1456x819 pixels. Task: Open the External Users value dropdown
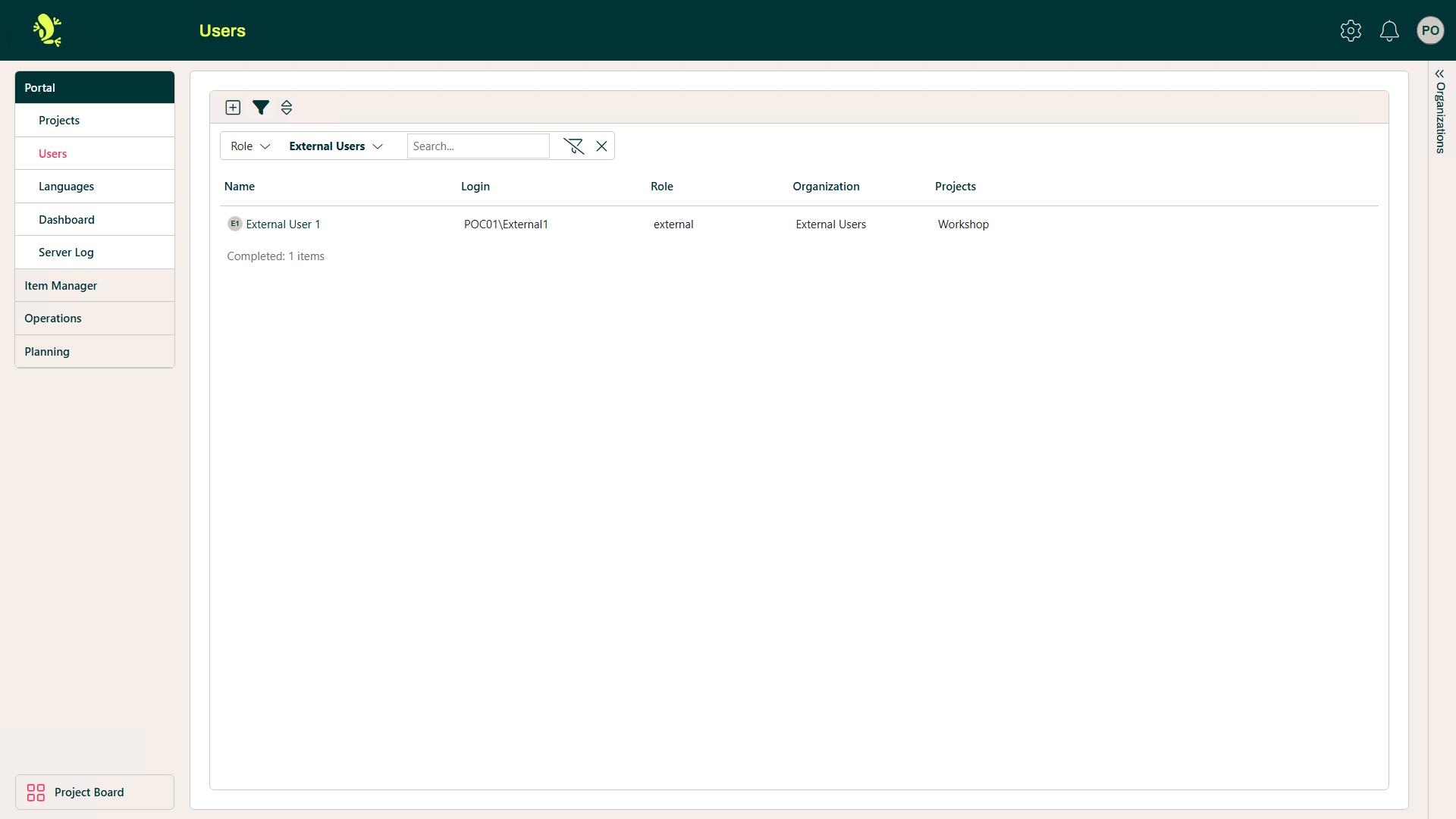(x=335, y=146)
